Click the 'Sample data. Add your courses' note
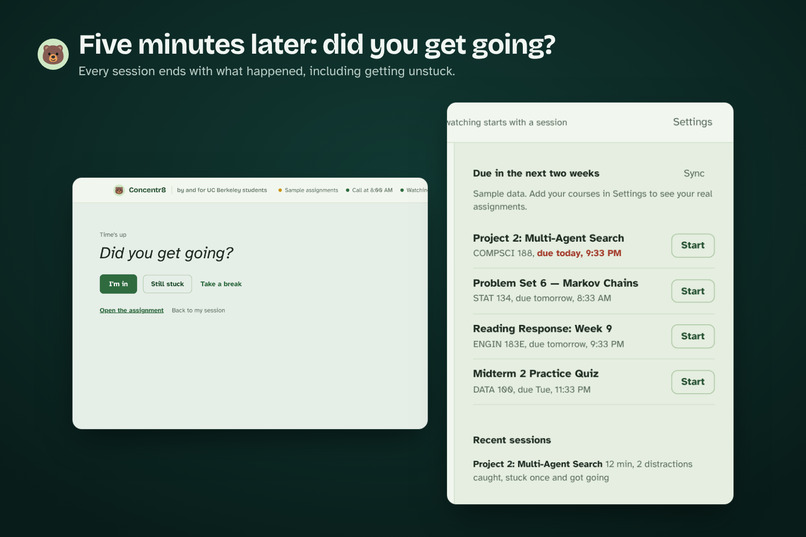Viewport: 806px width, 537px height. point(593,200)
